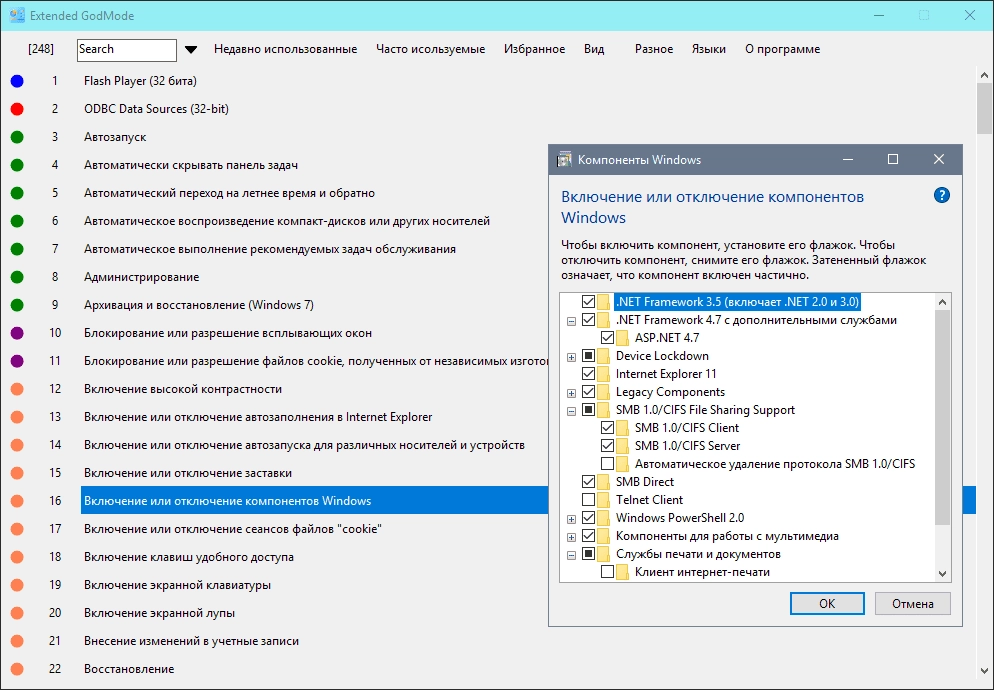Click the green dot beside Администрирование
The height and width of the screenshot is (690, 994).
(17, 277)
